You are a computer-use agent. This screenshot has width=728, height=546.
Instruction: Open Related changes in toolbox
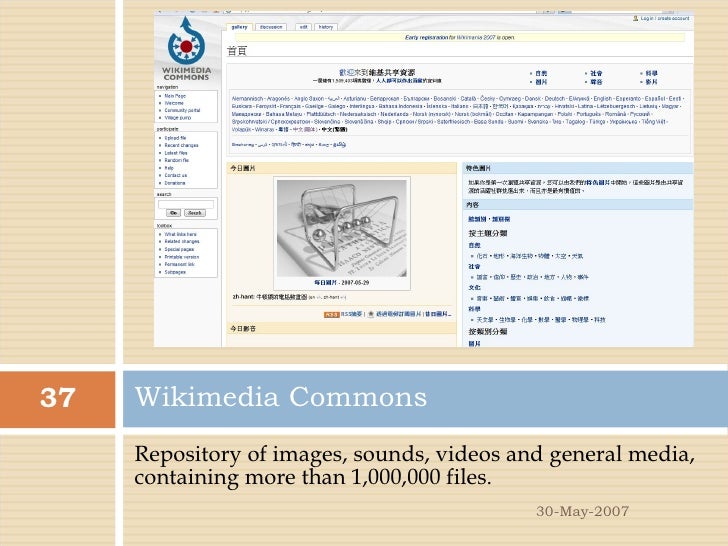[x=182, y=241]
